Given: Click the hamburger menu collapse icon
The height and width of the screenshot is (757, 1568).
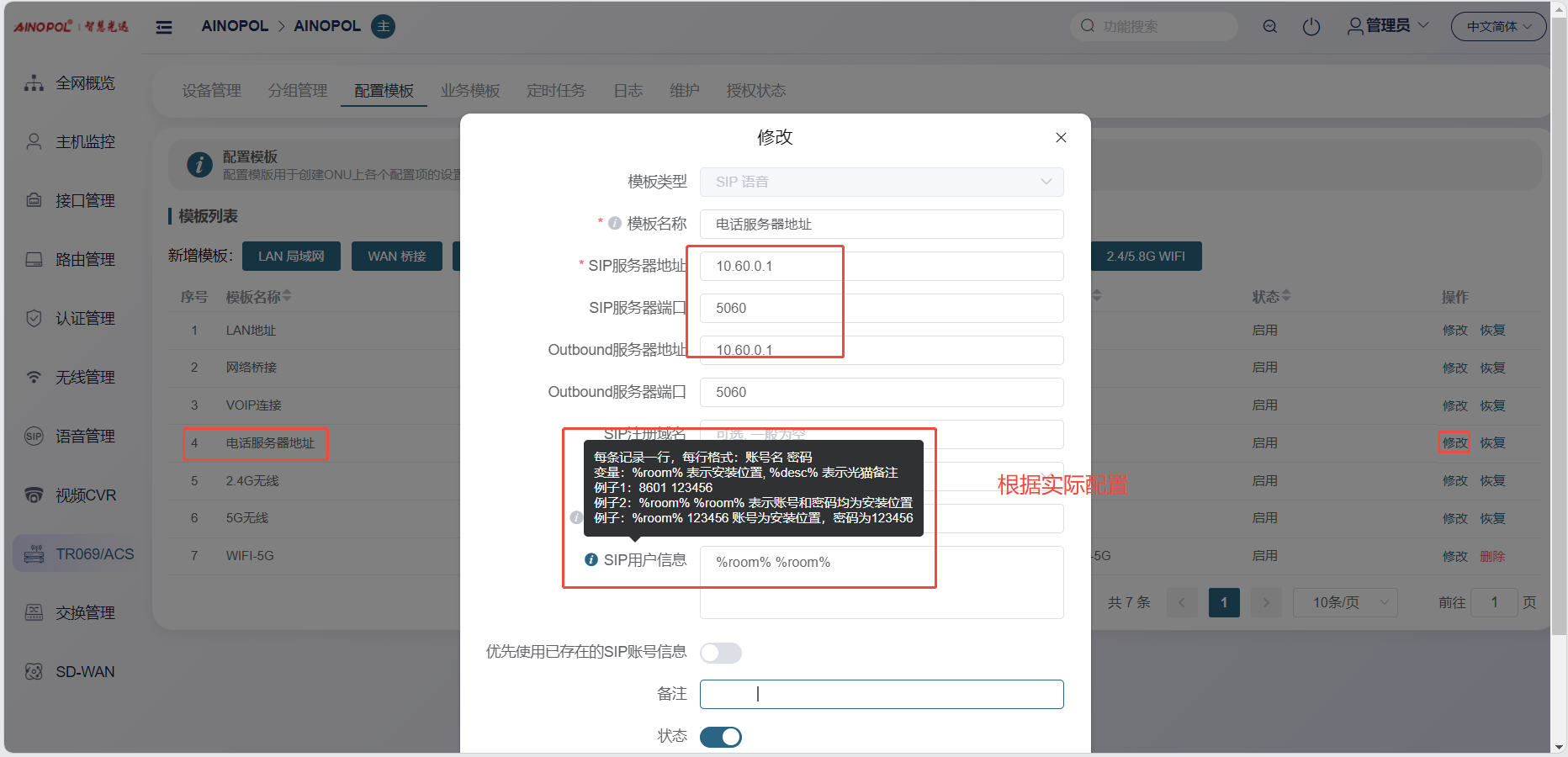Looking at the screenshot, I should point(164,27).
